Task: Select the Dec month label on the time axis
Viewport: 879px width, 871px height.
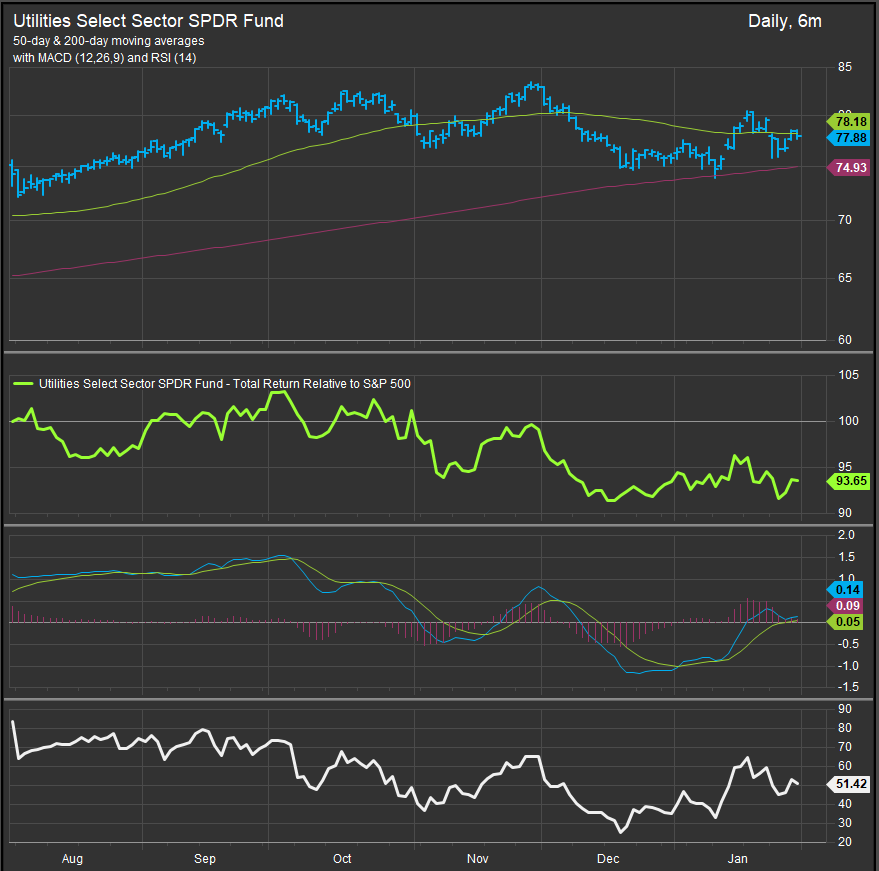Action: point(608,859)
